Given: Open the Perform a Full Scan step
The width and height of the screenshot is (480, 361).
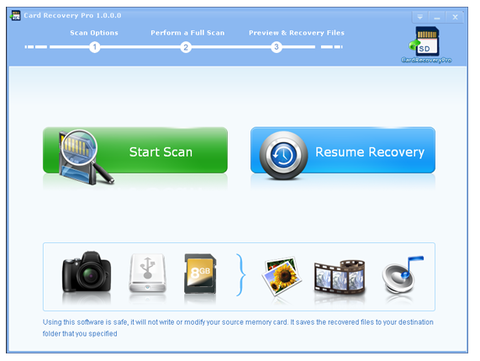Looking at the screenshot, I should pos(187,33).
